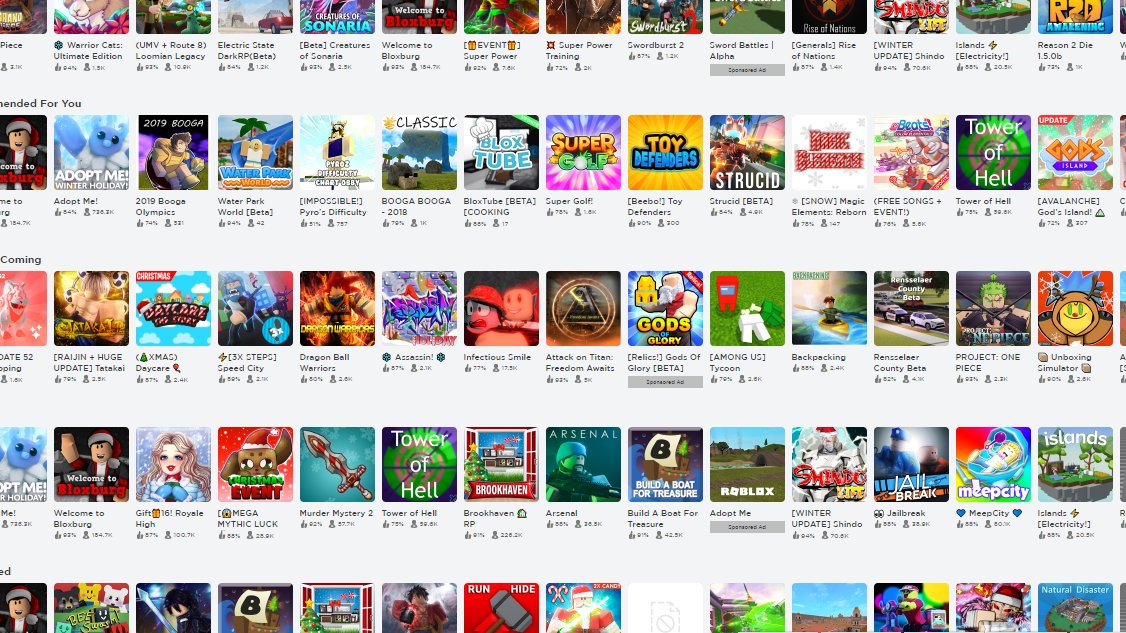Viewport: 1126px width, 633px height.
Task: Select the Murder Mystery 2 thumbnail
Action: click(337, 464)
